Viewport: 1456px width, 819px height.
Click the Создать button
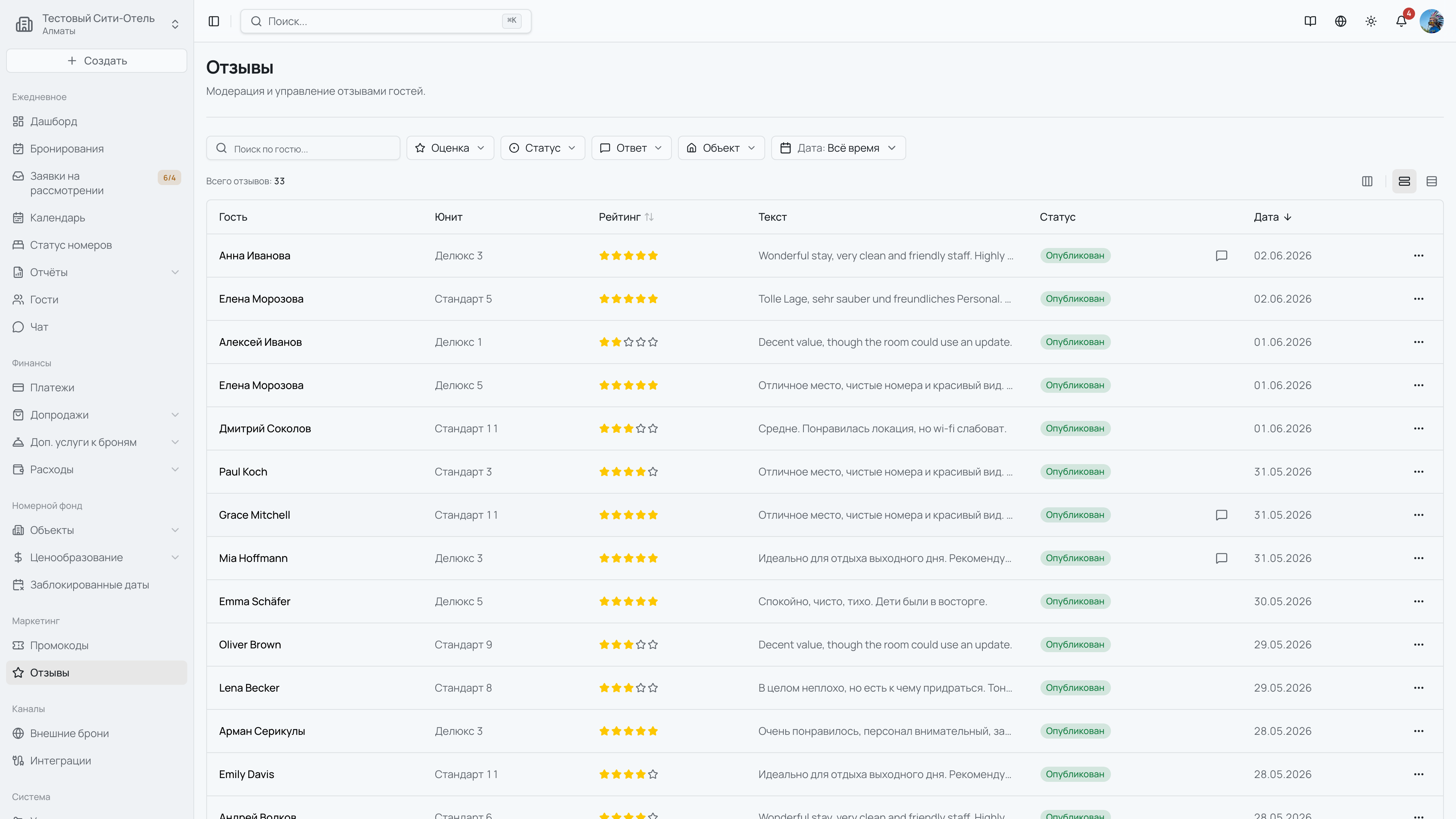click(x=97, y=61)
